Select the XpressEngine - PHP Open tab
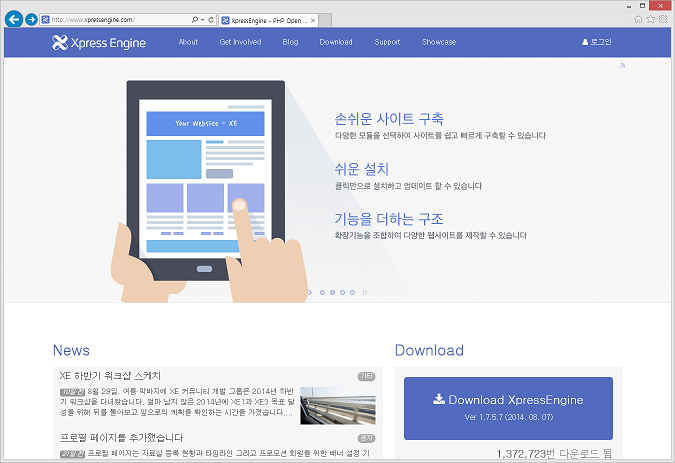Screen dimensions: 675x463 click(269, 20)
